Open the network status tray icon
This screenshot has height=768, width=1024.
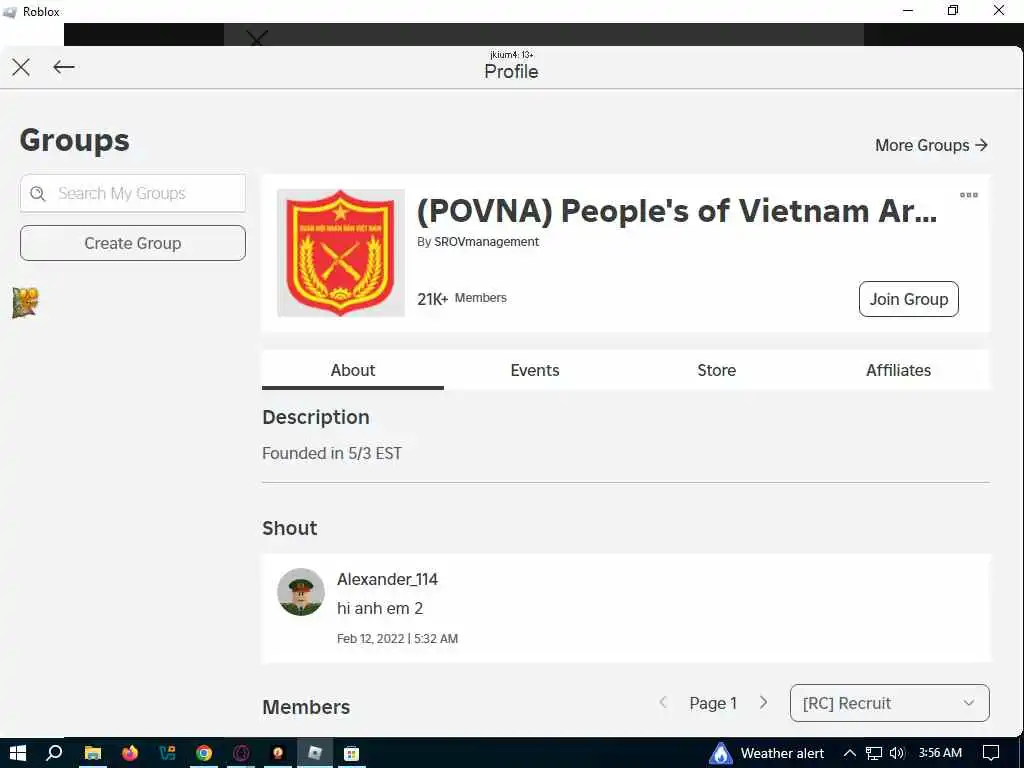874,753
